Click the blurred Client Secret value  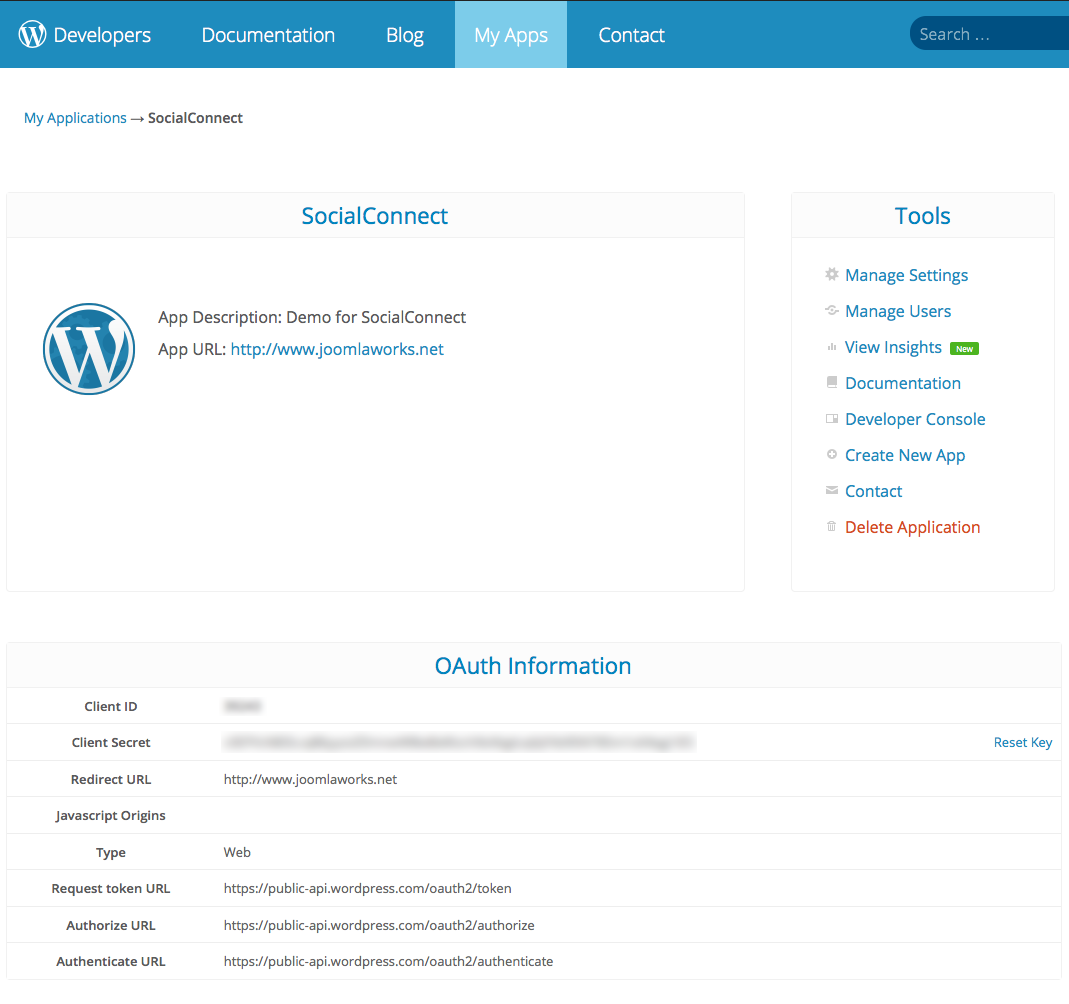coord(459,742)
